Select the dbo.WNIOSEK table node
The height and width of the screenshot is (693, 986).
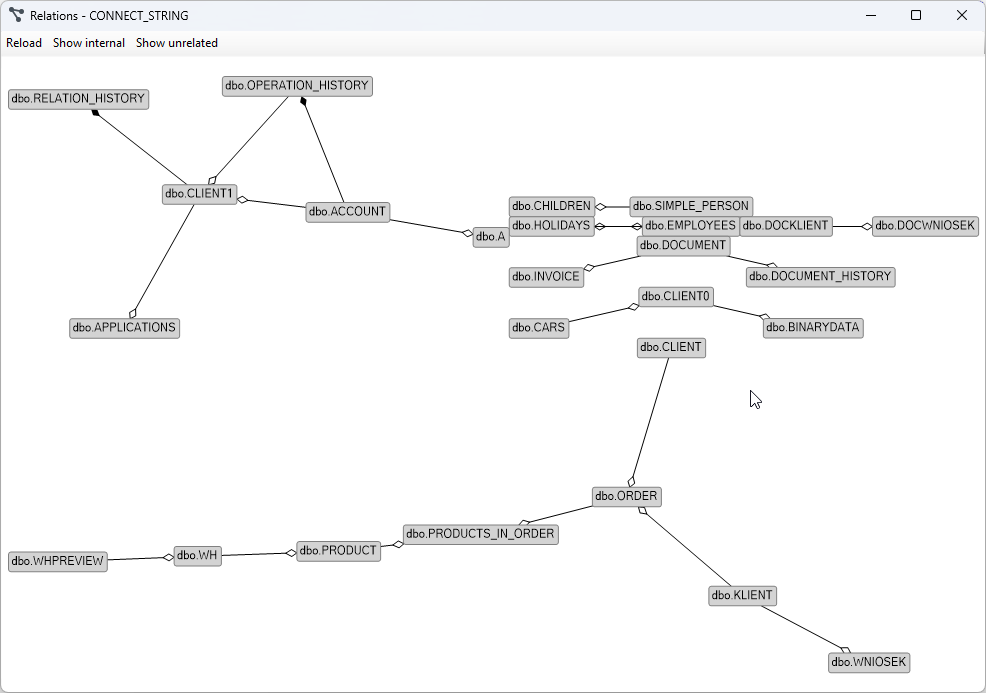pos(869,662)
